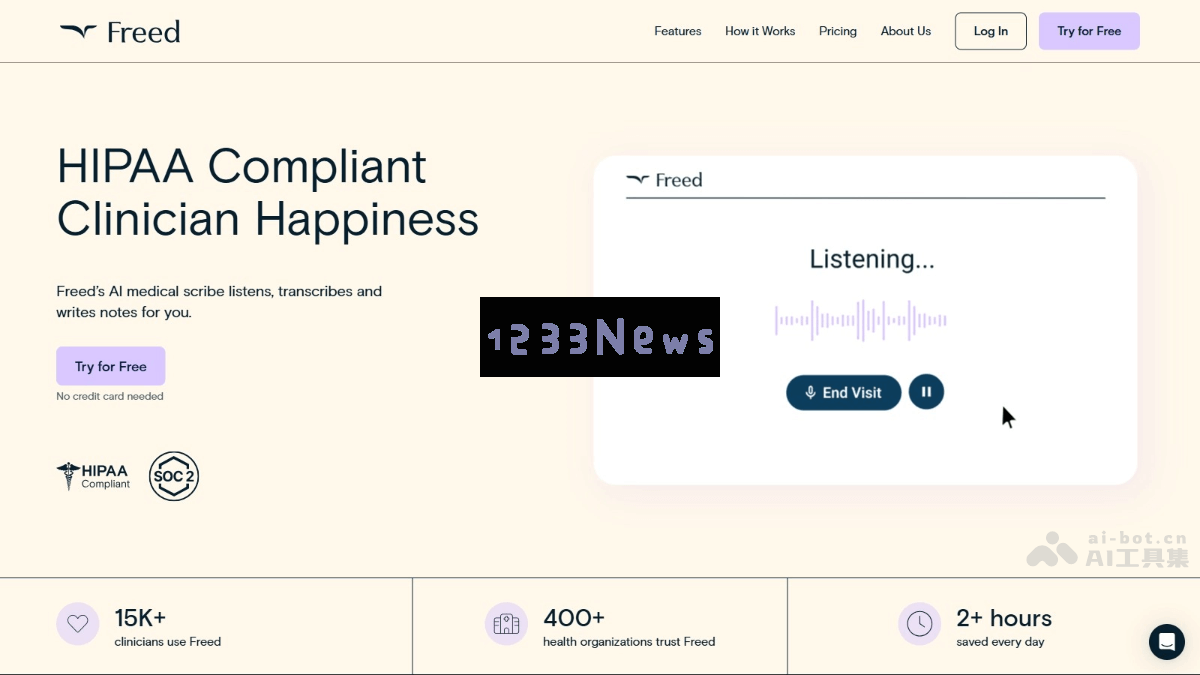
Task: Click the "15K+" statistic
Action: pyautogui.click(x=140, y=618)
